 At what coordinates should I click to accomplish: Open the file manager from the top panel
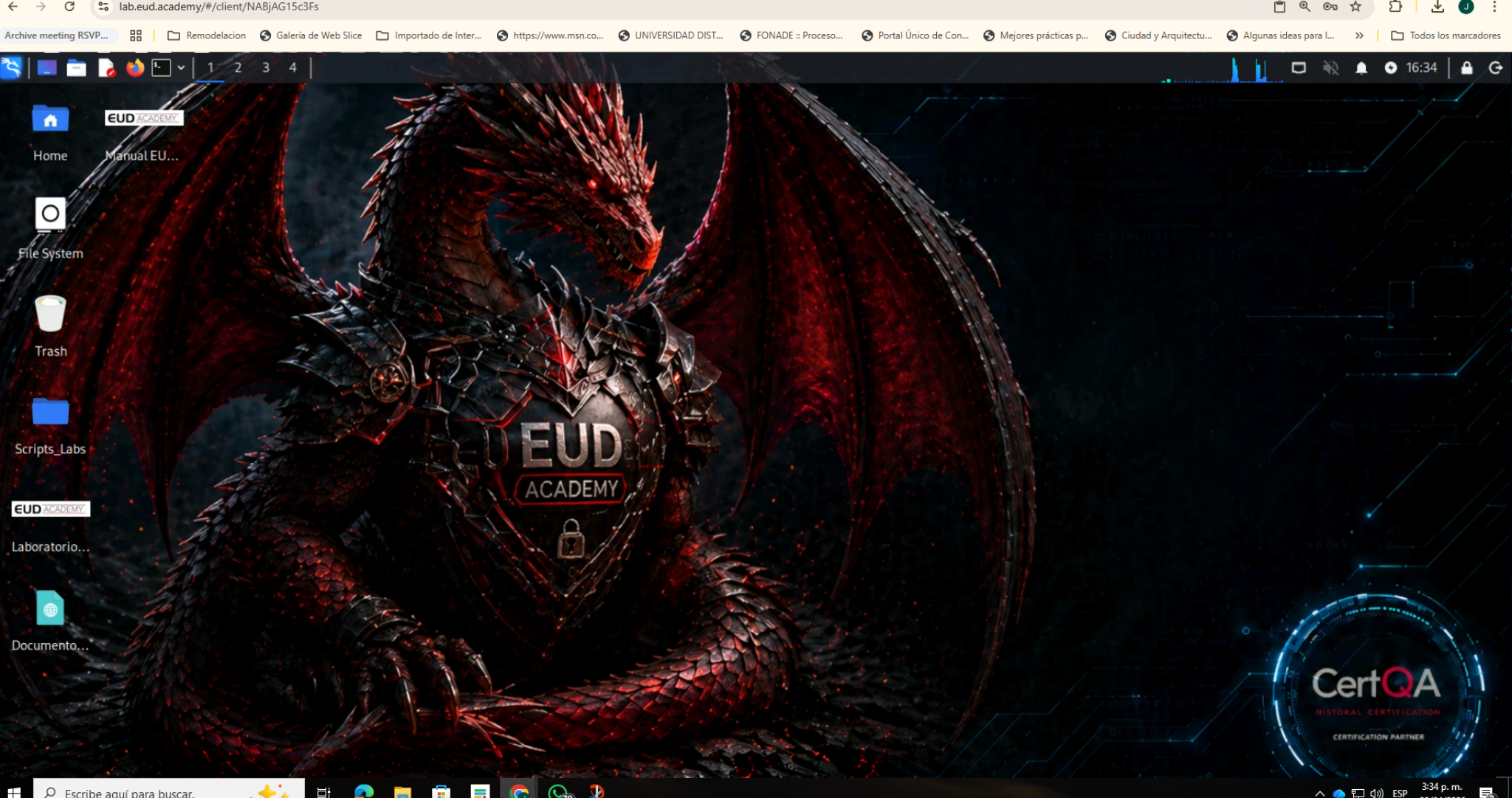76,67
